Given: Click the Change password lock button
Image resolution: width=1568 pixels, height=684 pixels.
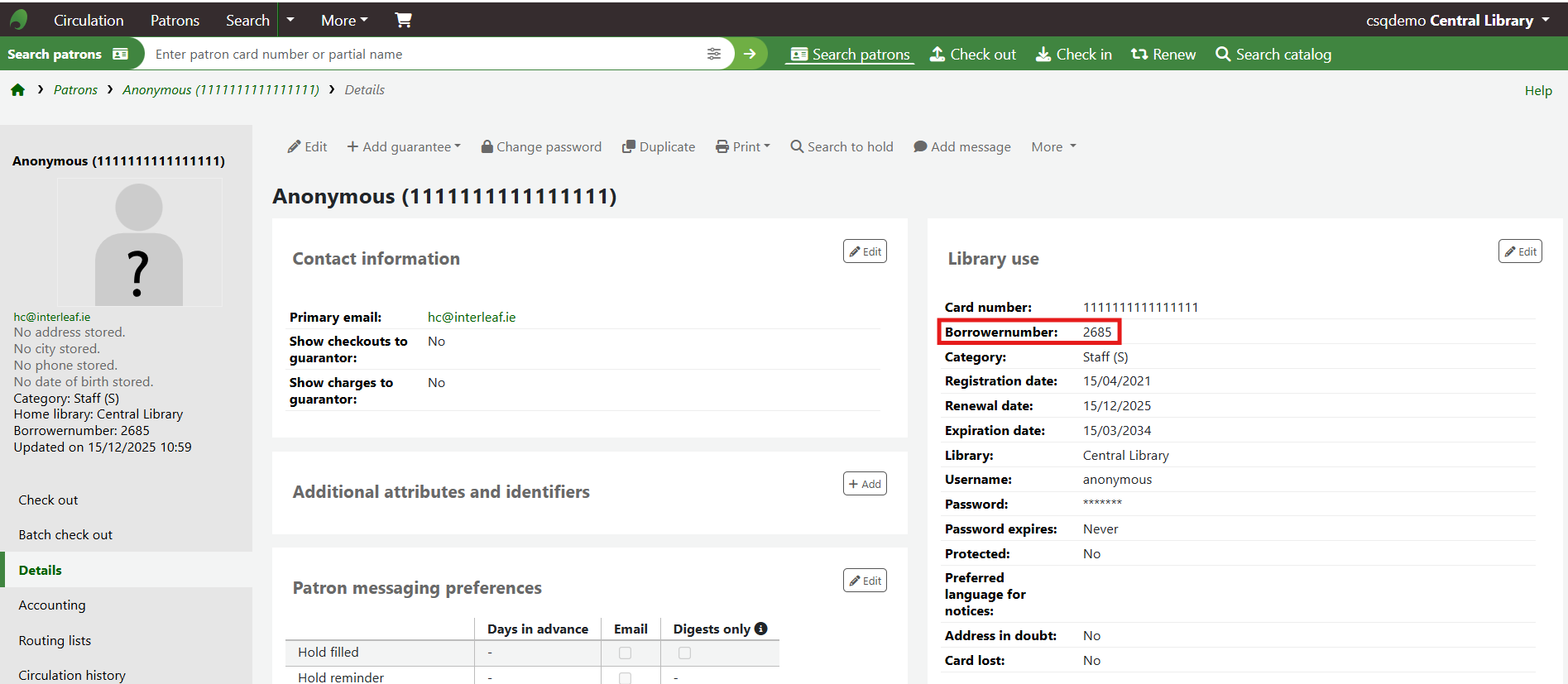Looking at the screenshot, I should (x=541, y=146).
